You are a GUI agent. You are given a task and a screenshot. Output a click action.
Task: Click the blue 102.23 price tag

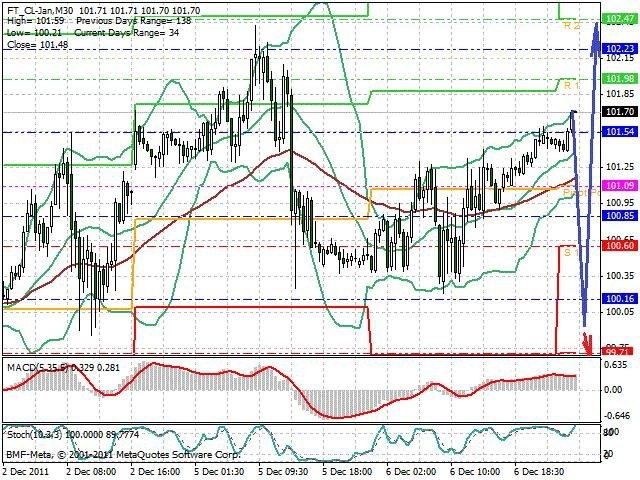point(620,49)
